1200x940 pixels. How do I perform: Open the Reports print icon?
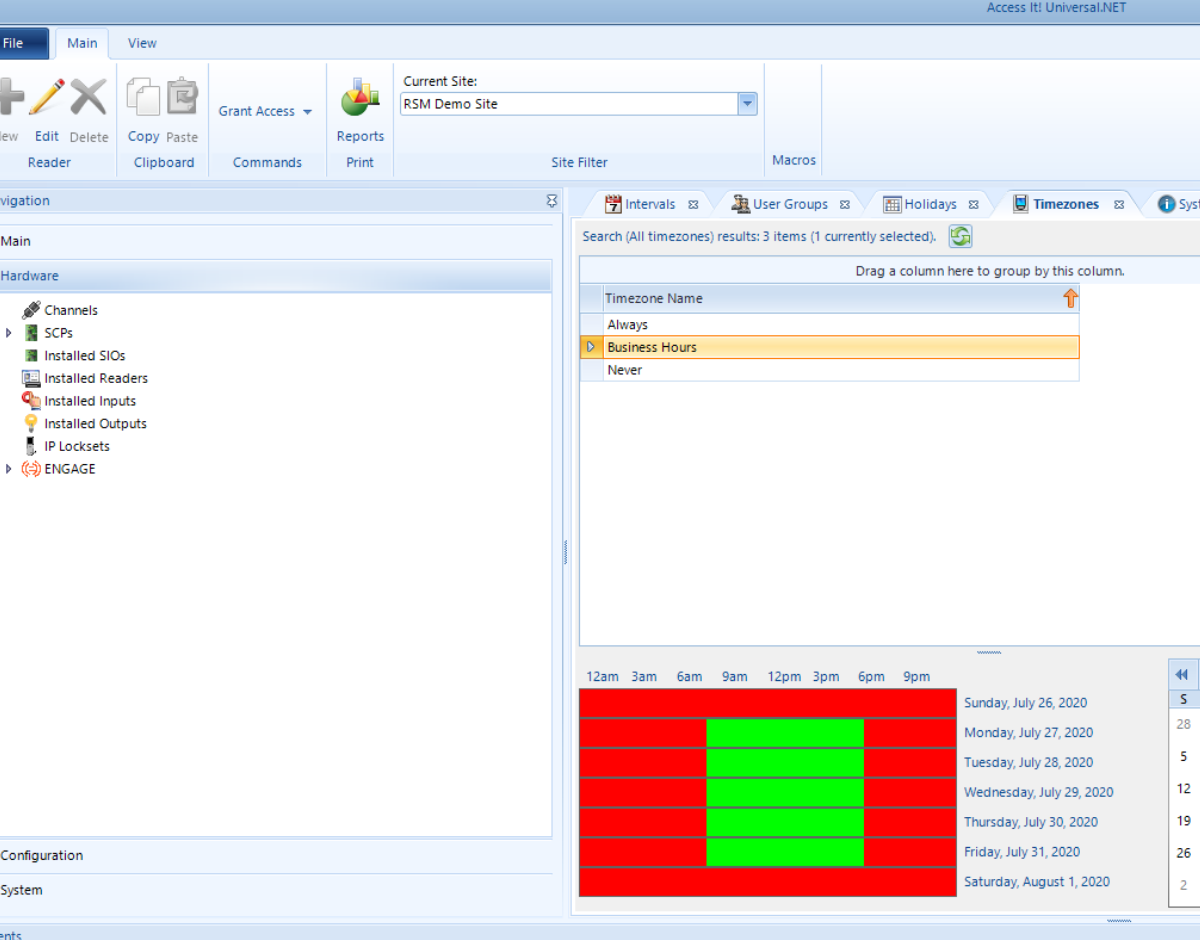point(360,97)
